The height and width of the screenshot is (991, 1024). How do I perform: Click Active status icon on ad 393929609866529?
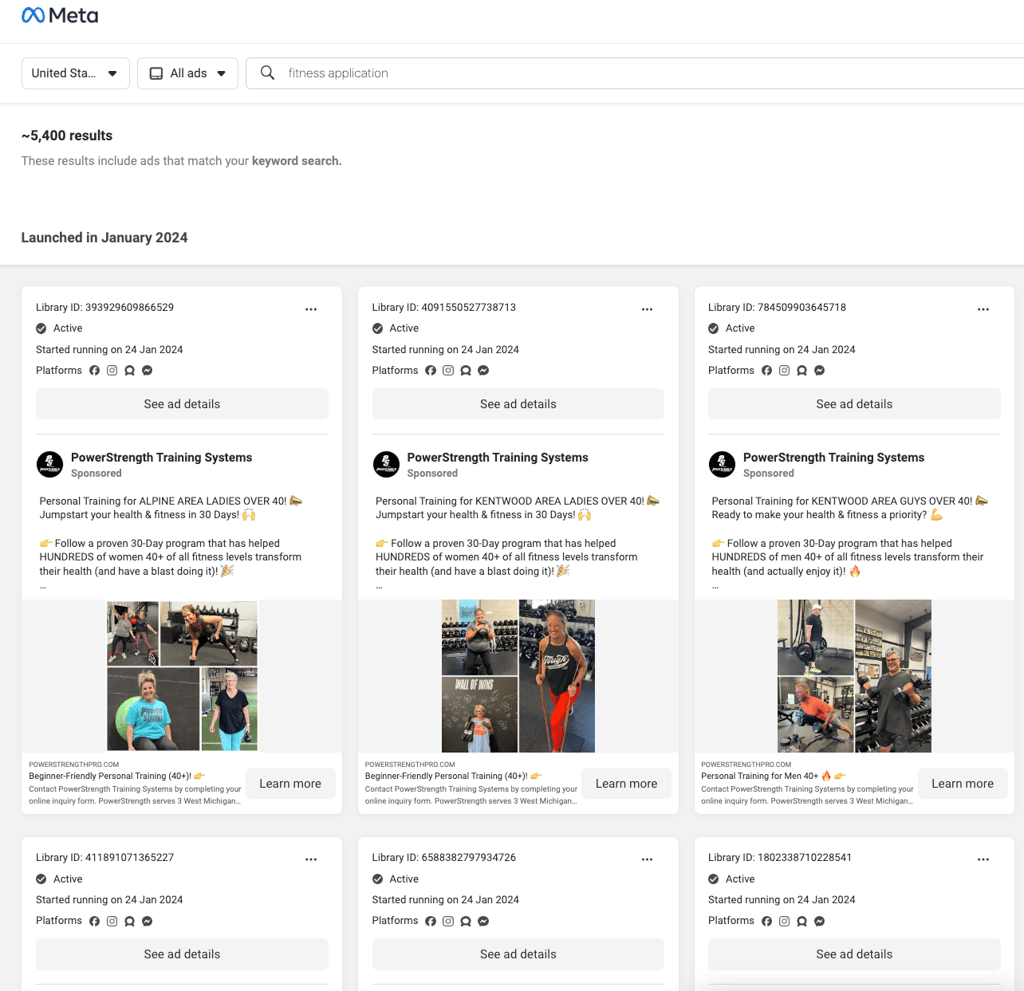[x=41, y=328]
